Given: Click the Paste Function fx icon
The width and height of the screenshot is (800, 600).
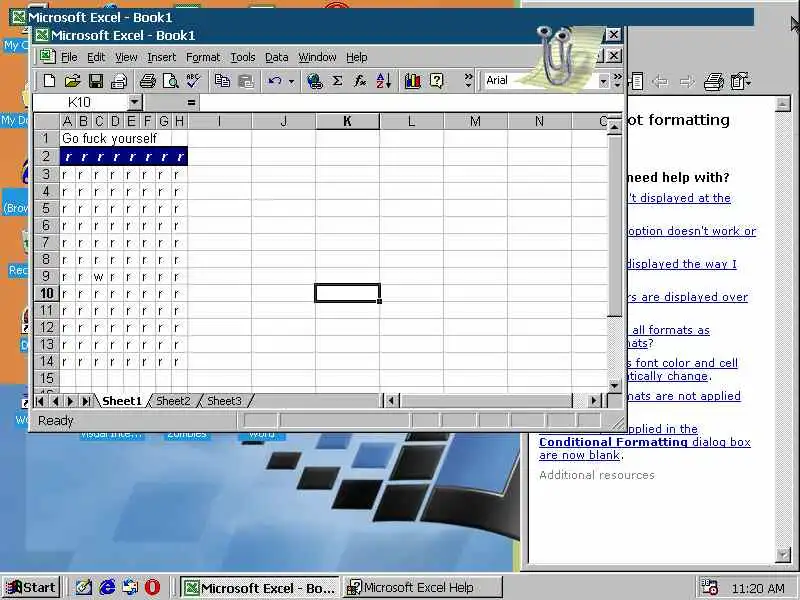Looking at the screenshot, I should (x=360, y=81).
